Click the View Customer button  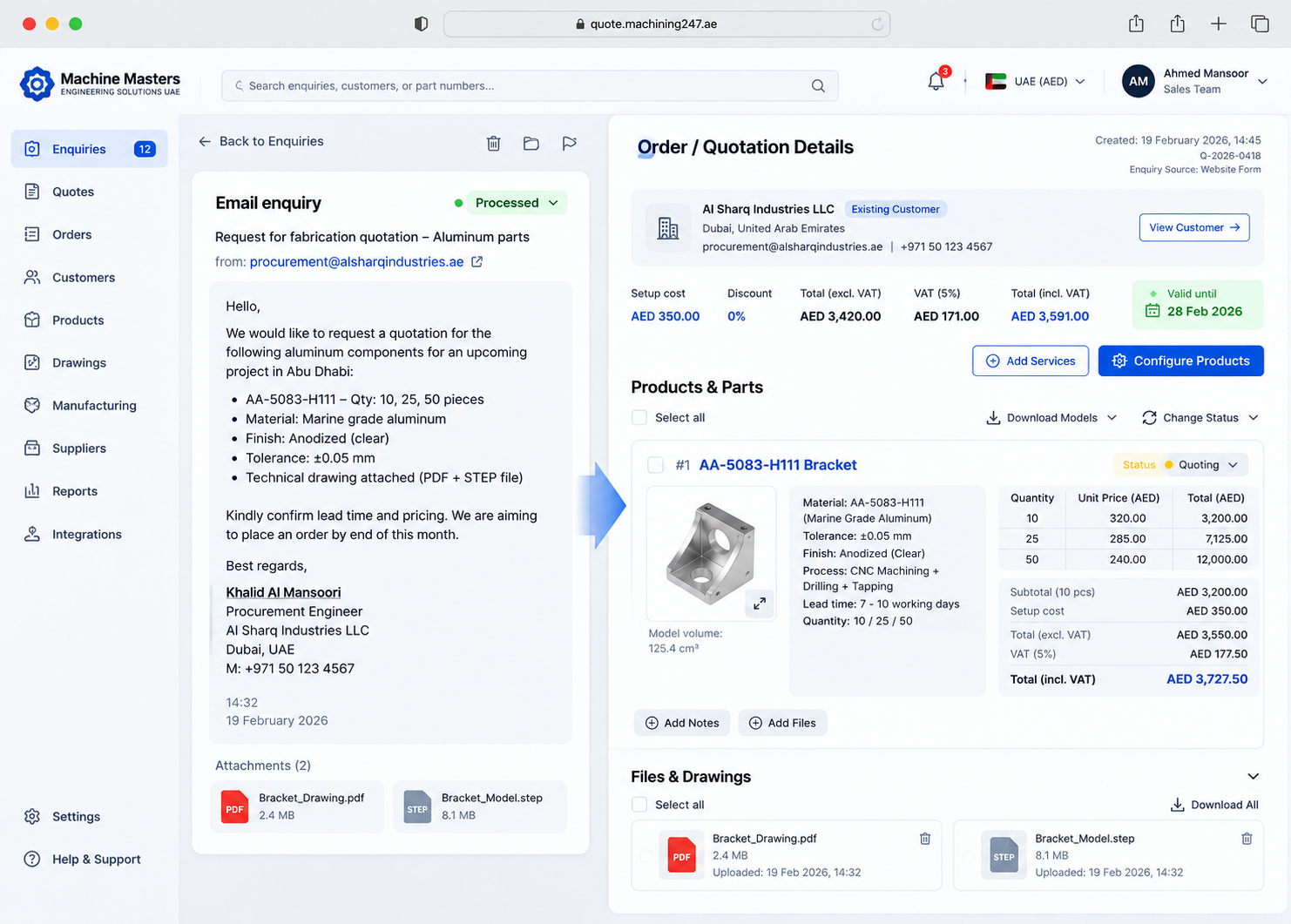(x=1194, y=227)
